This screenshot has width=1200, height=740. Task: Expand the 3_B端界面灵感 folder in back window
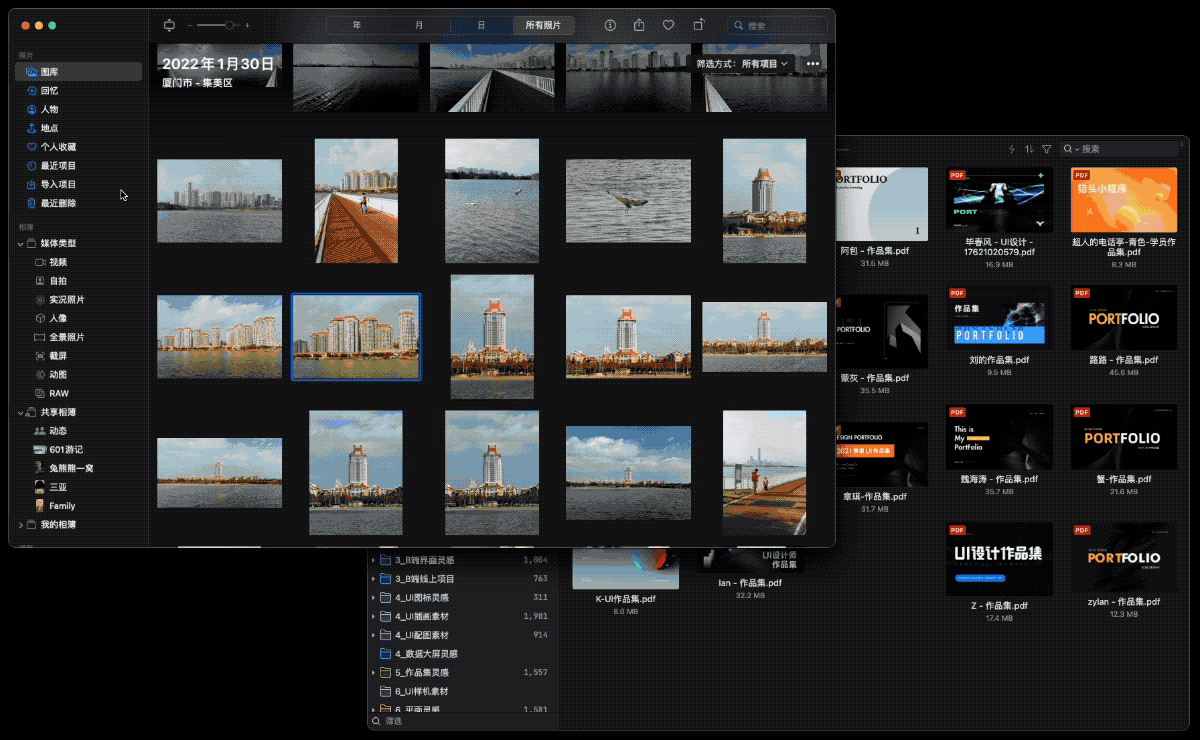[374, 560]
